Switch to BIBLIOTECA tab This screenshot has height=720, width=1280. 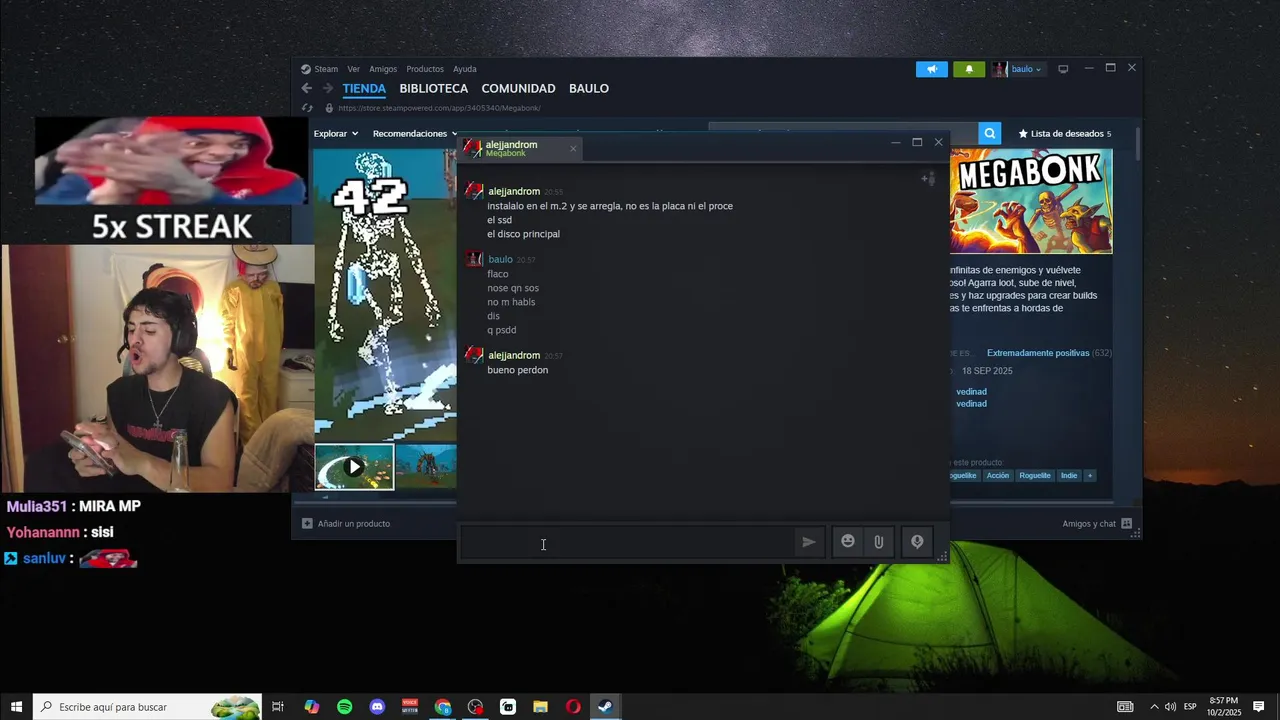[434, 88]
